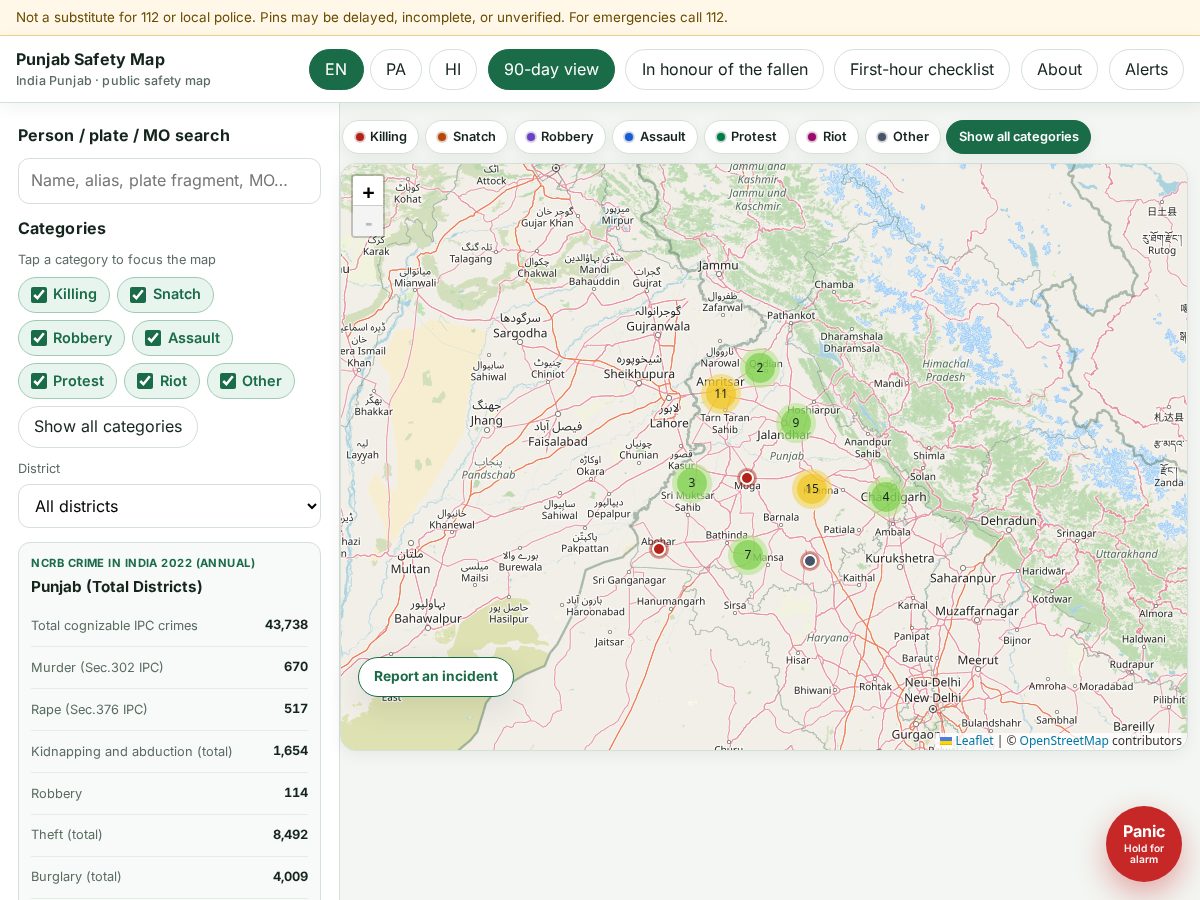Screen dimensions: 1200x900
Task: Click Show all categories above the map
Action: [x=1018, y=137]
